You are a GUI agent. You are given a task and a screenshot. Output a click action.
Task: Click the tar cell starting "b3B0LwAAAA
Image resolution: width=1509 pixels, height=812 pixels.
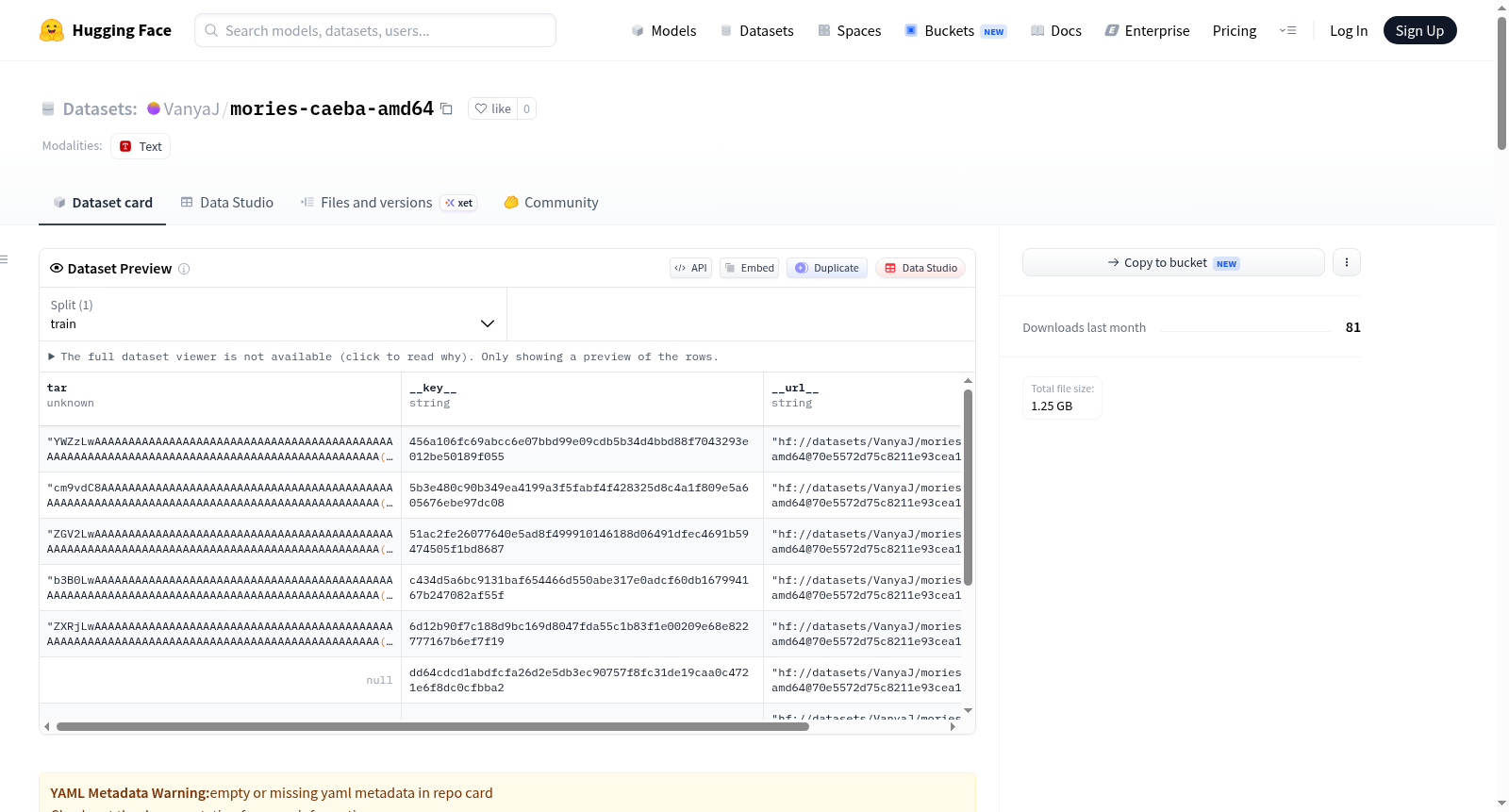coord(220,588)
